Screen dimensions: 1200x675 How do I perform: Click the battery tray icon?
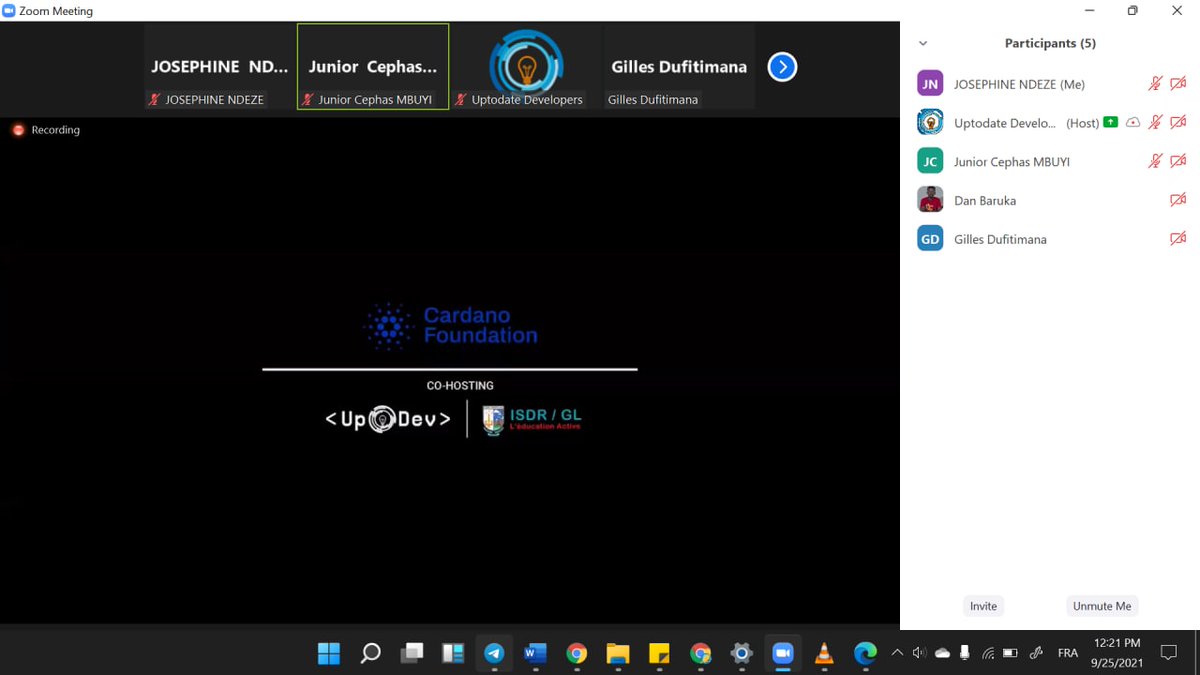(x=1010, y=653)
